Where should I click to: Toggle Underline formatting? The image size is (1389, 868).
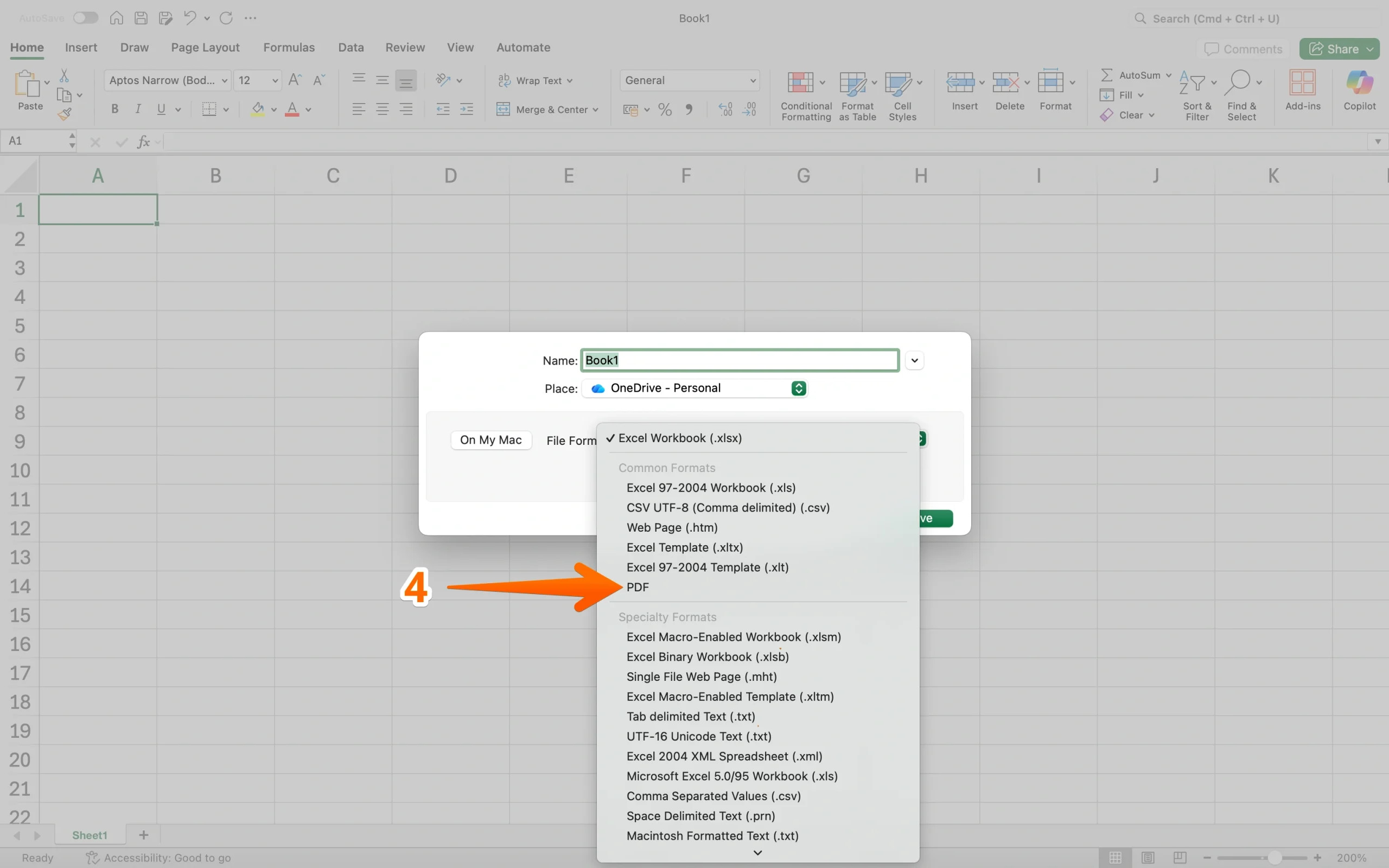click(x=161, y=109)
